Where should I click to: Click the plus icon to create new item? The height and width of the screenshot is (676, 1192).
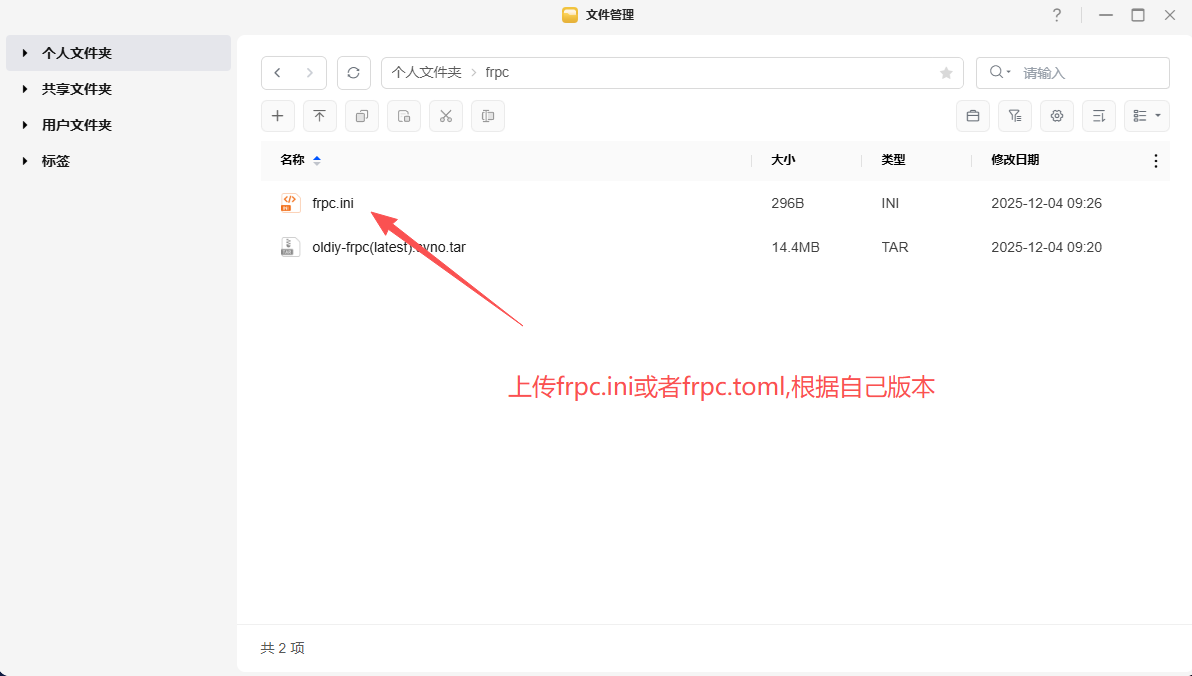pyautogui.click(x=278, y=116)
